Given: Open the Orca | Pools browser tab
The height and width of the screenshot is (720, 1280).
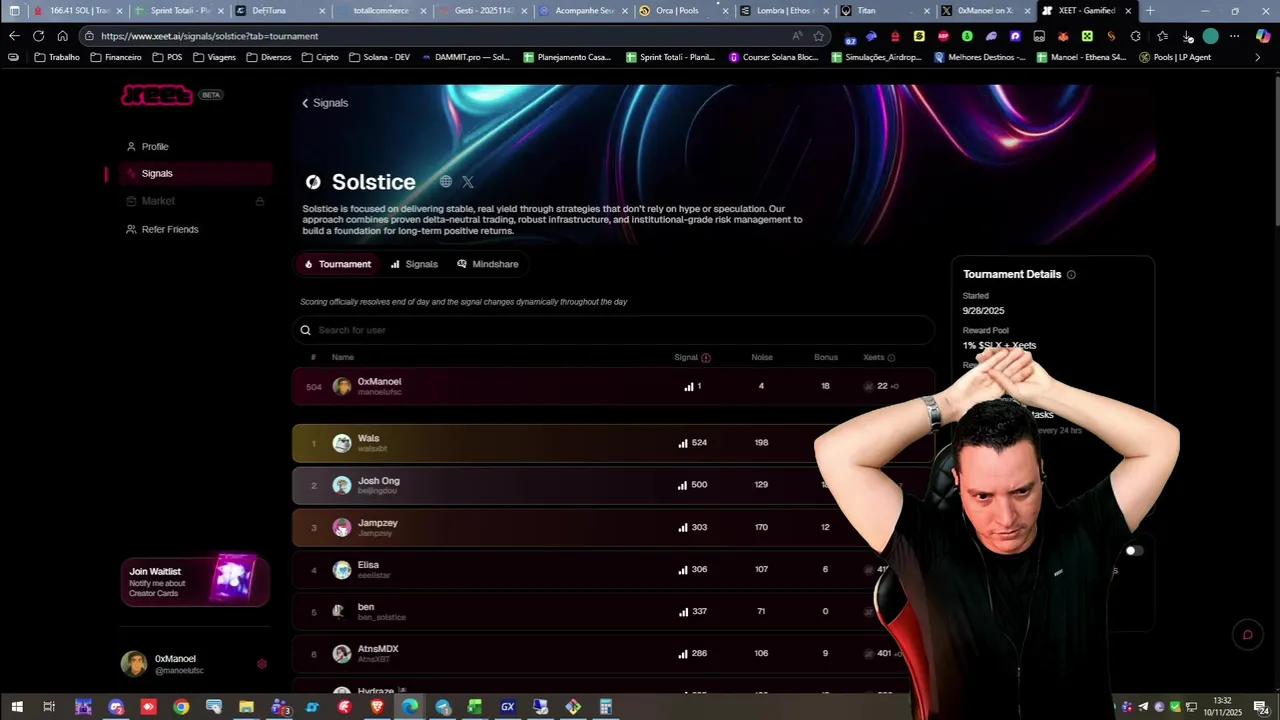Looking at the screenshot, I should coord(685,11).
